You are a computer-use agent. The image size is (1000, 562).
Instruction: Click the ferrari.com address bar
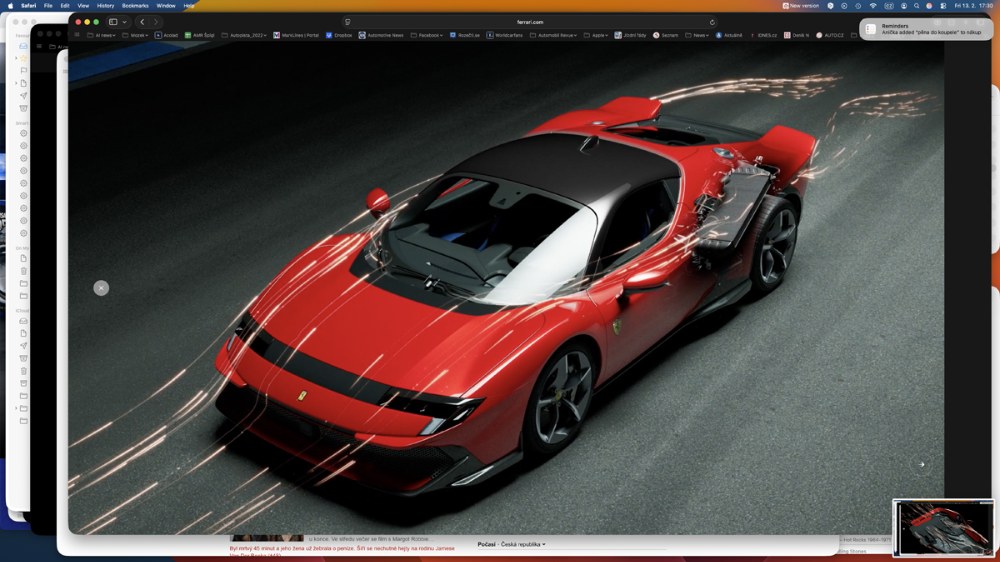click(x=530, y=22)
